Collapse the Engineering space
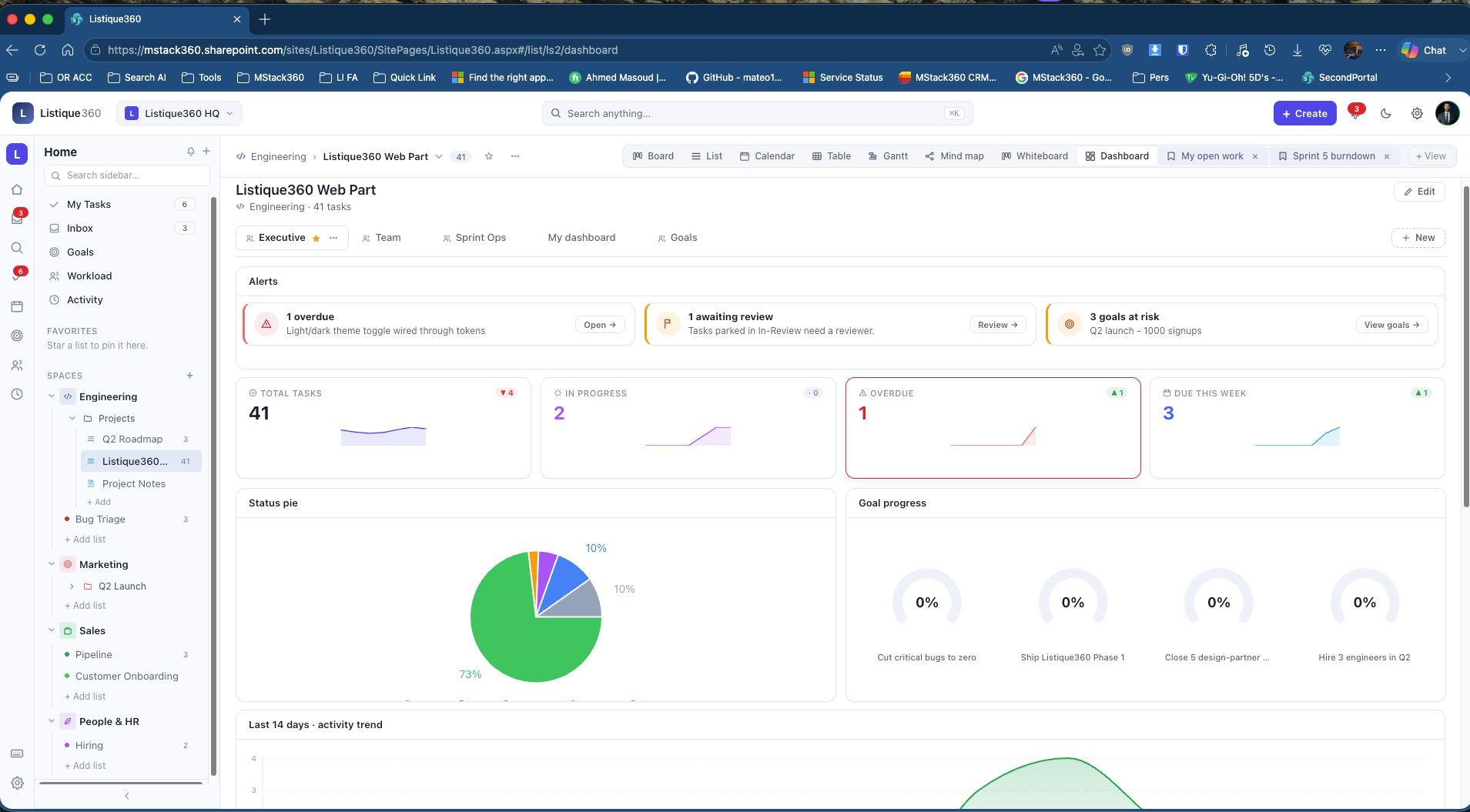The width and height of the screenshot is (1470, 812). [52, 396]
